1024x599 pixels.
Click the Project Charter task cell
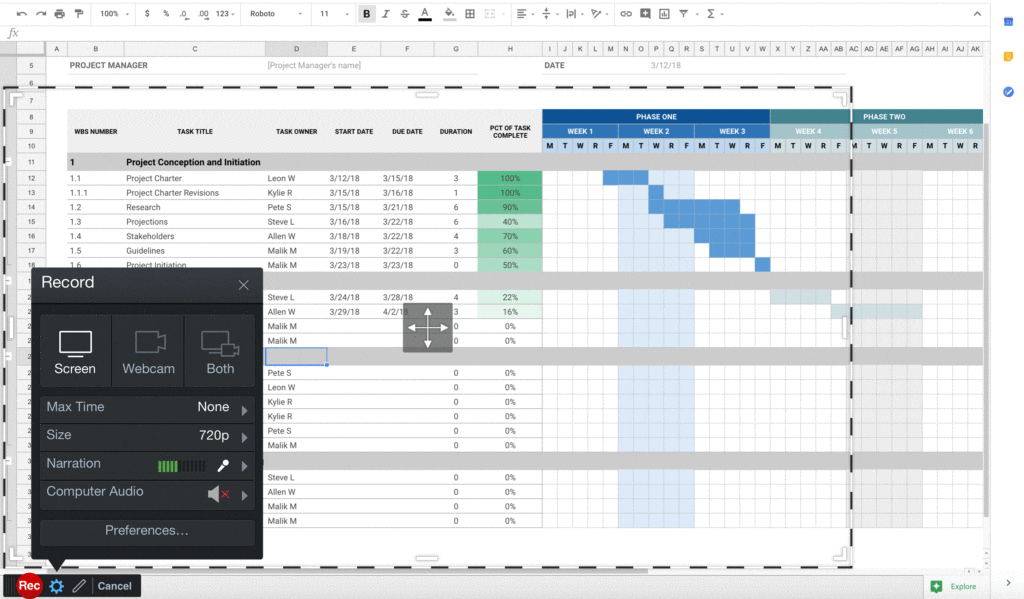[x=195, y=178]
